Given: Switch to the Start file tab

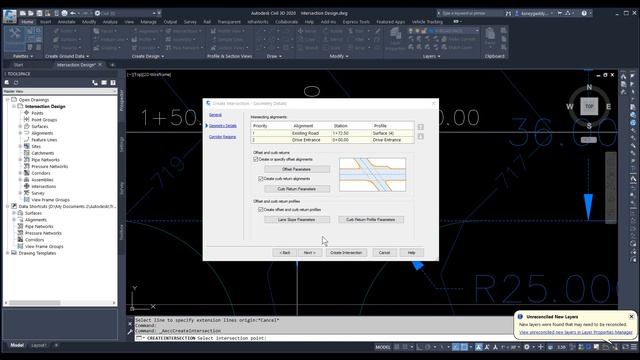Looking at the screenshot, I should (x=18, y=65).
